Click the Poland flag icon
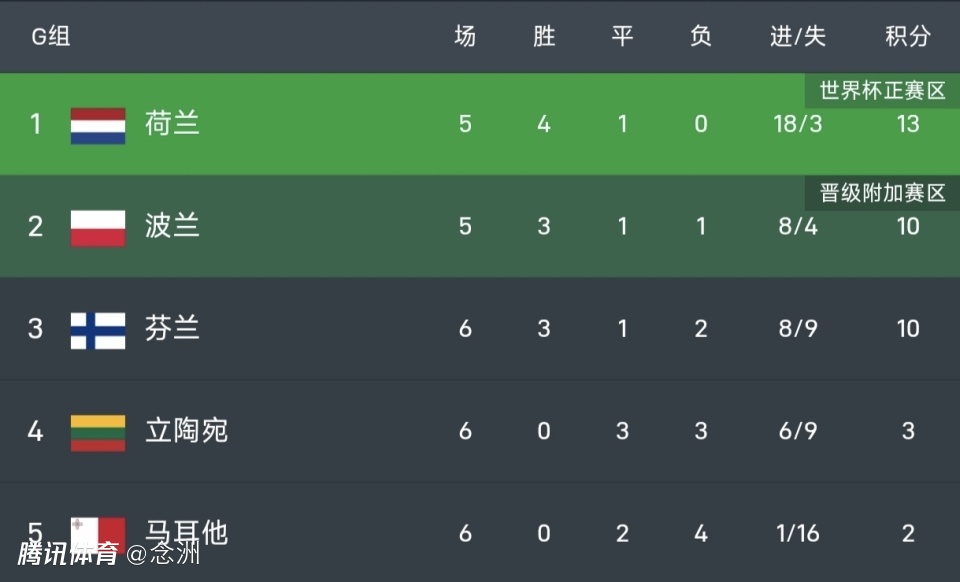 [98, 227]
